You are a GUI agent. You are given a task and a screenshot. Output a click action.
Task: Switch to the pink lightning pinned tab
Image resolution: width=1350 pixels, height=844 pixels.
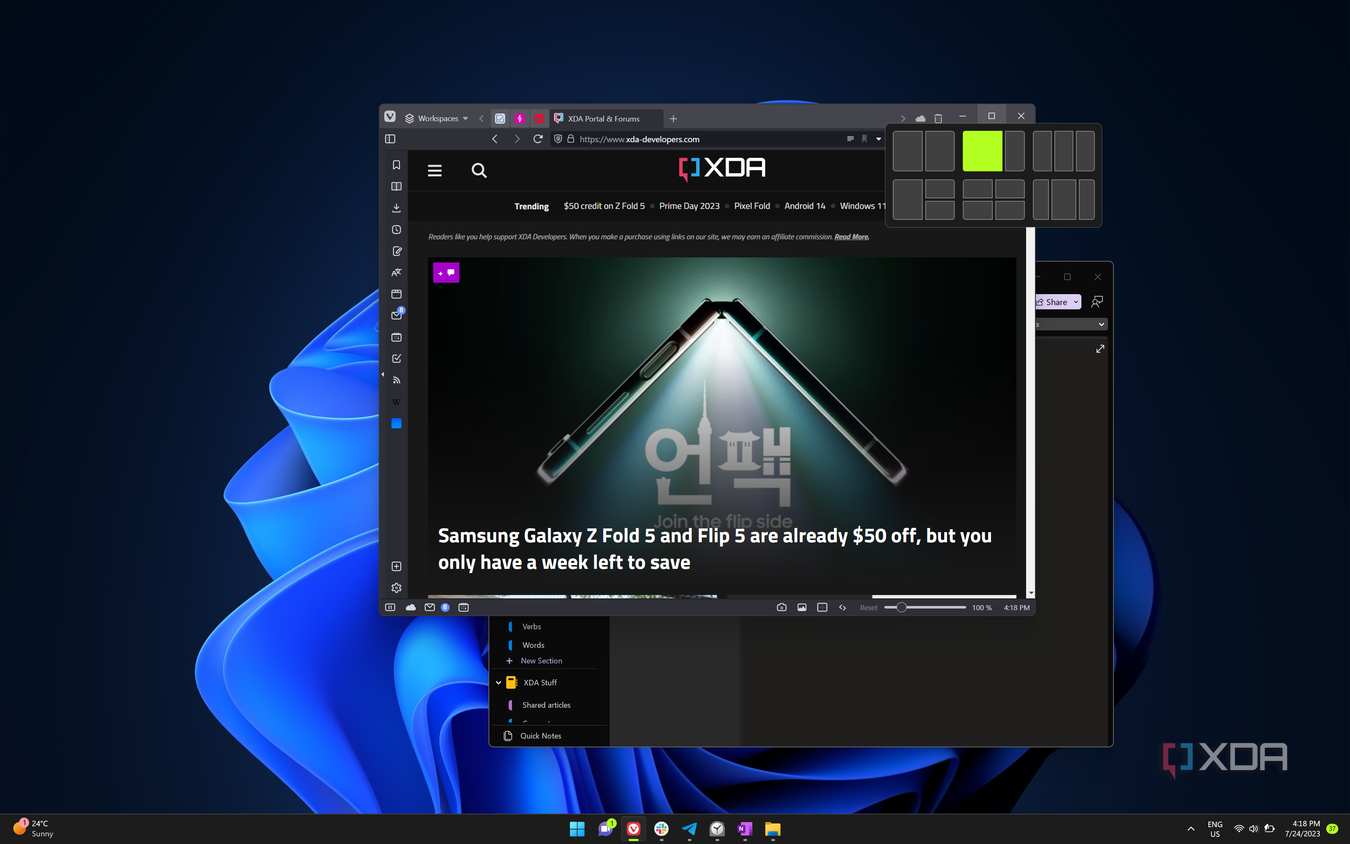click(519, 118)
